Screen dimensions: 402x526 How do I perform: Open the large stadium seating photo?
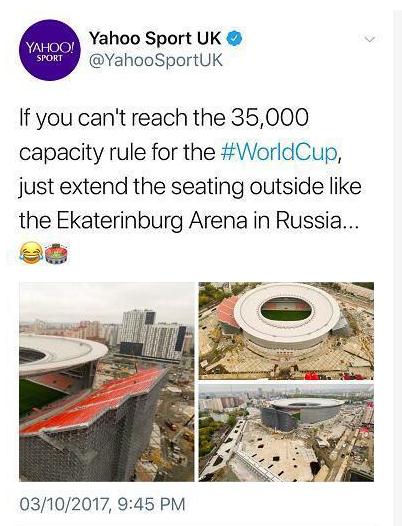click(107, 382)
